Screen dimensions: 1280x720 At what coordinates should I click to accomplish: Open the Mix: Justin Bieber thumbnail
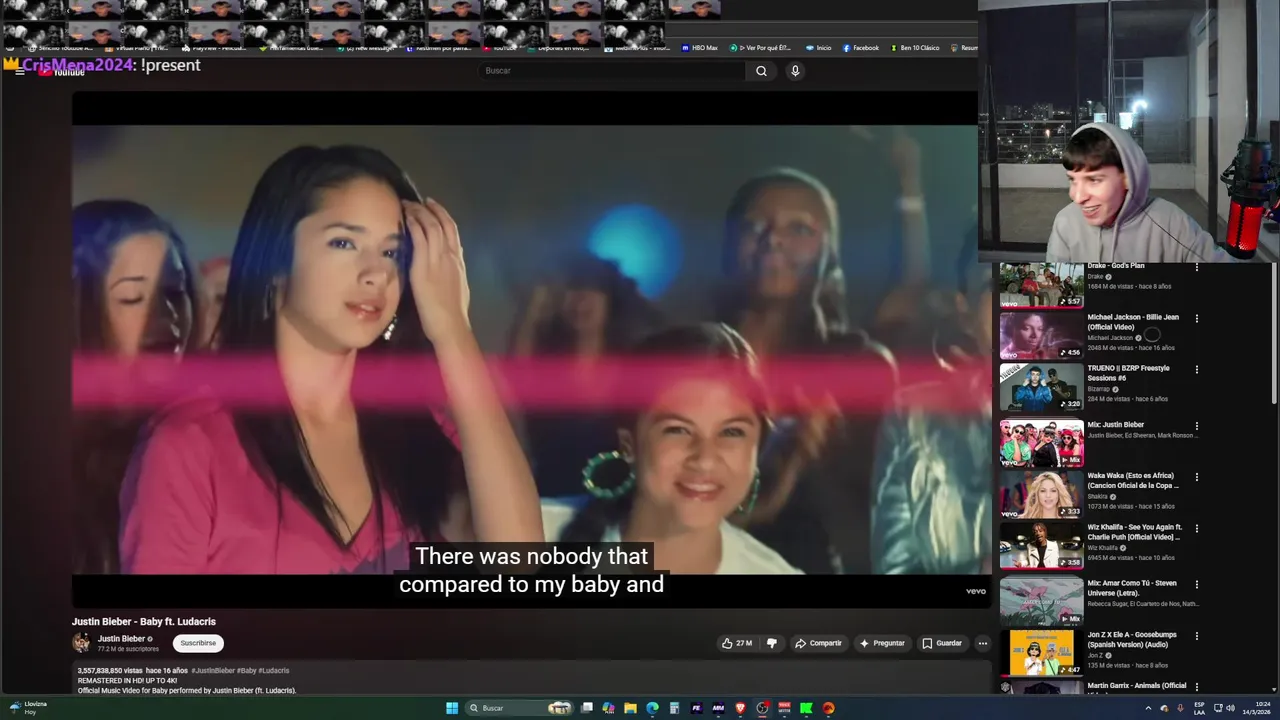1041,443
